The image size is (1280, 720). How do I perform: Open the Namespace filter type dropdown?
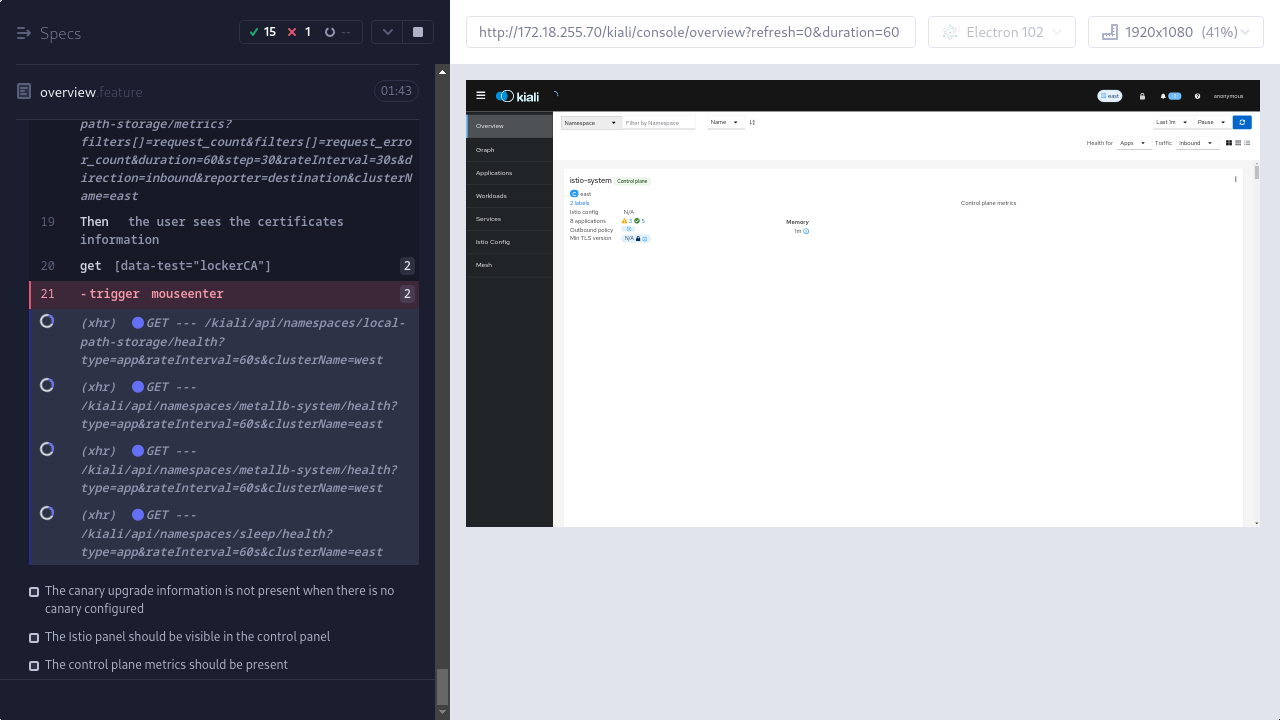click(x=590, y=122)
